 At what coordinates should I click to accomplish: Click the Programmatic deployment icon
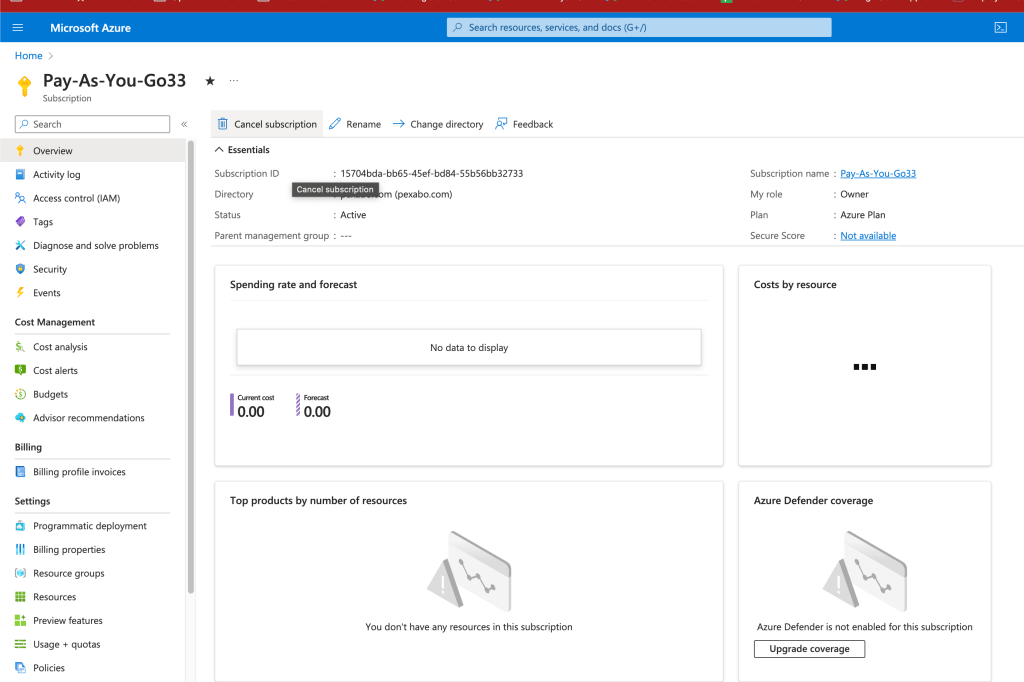tap(20, 526)
